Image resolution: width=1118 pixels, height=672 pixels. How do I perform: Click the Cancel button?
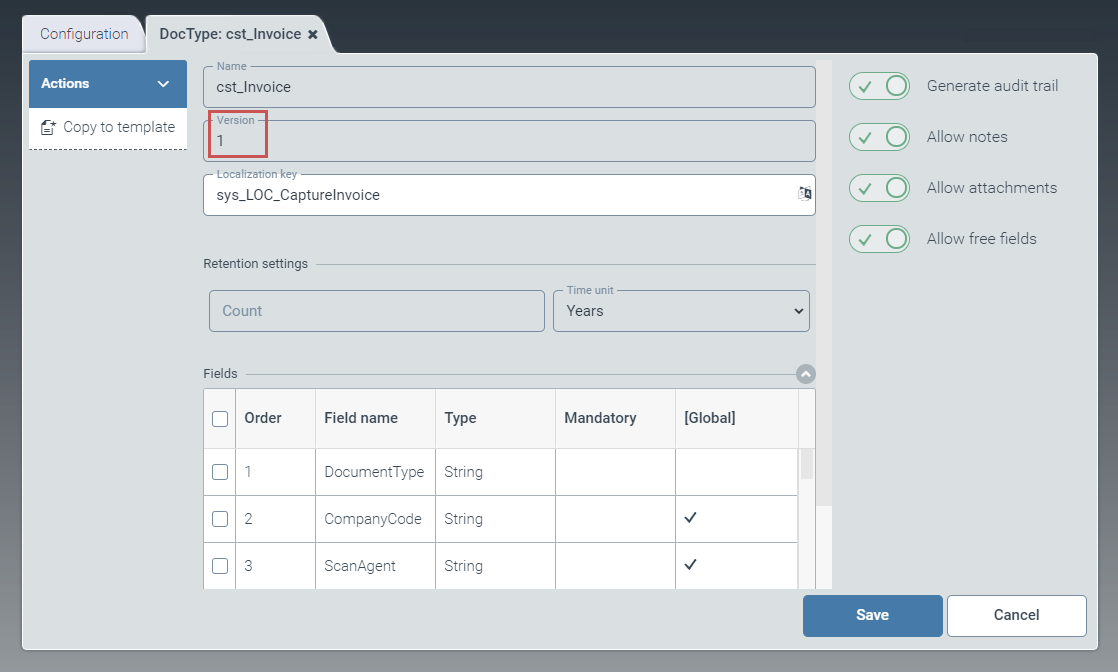(1016, 615)
